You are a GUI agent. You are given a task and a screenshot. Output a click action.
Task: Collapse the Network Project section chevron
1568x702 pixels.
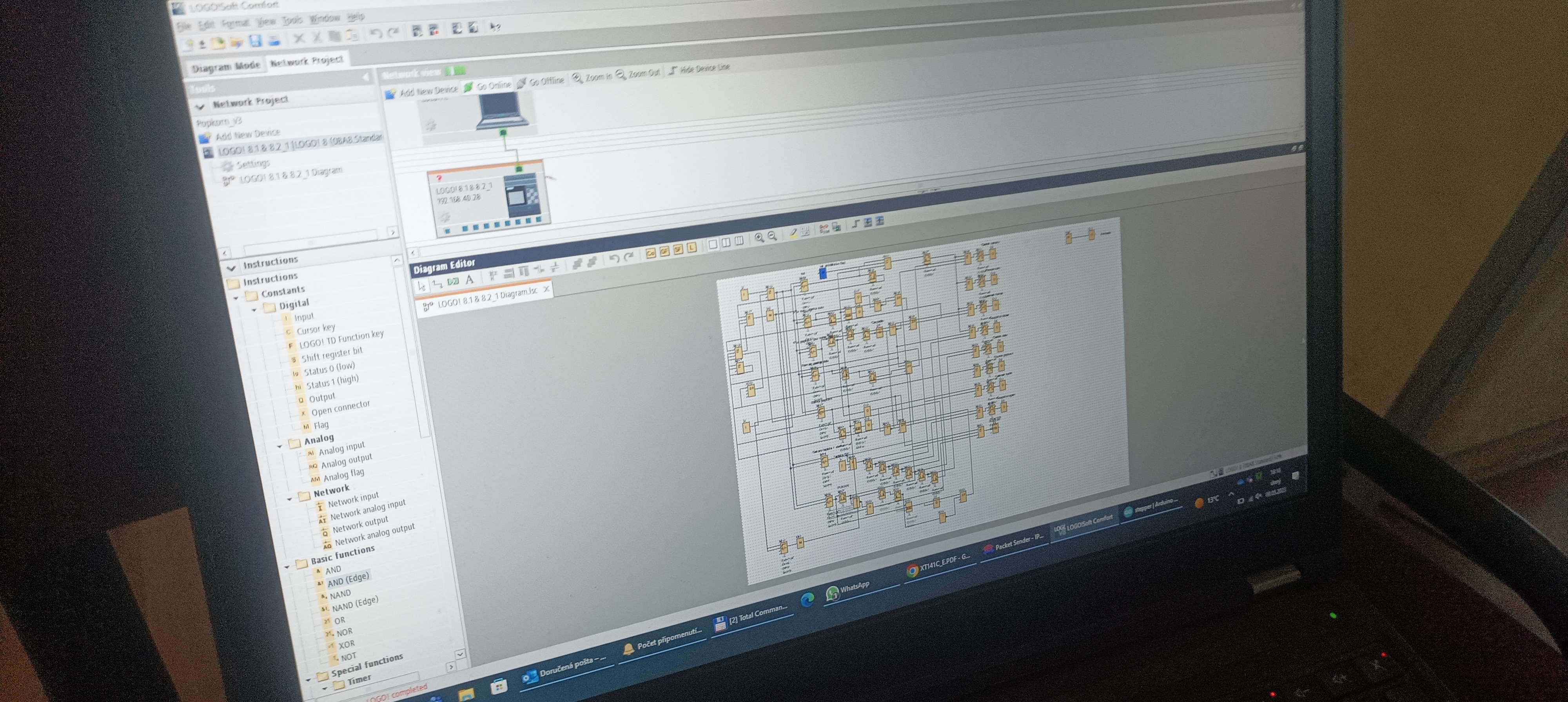point(200,107)
